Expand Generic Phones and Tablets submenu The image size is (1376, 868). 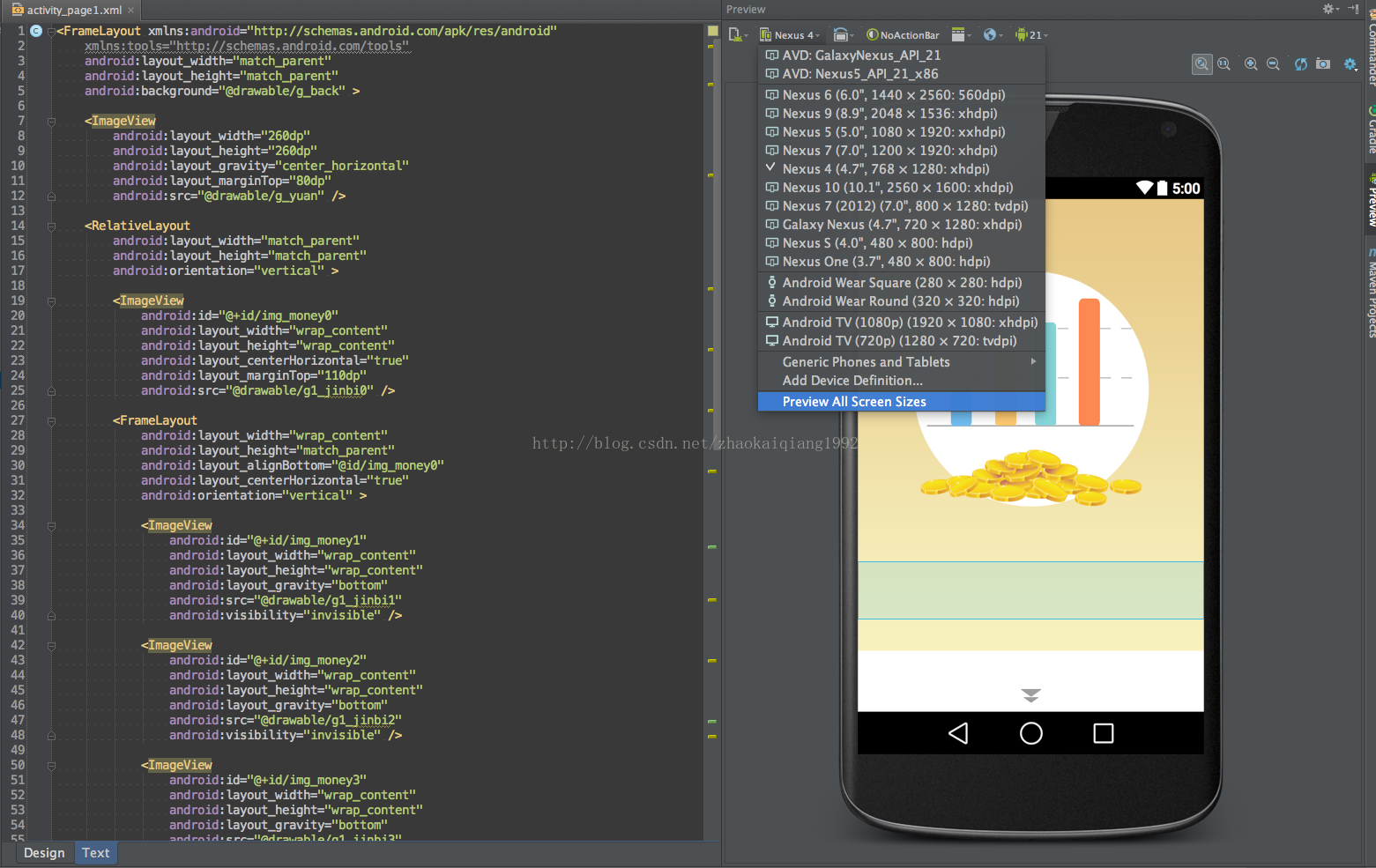click(901, 362)
